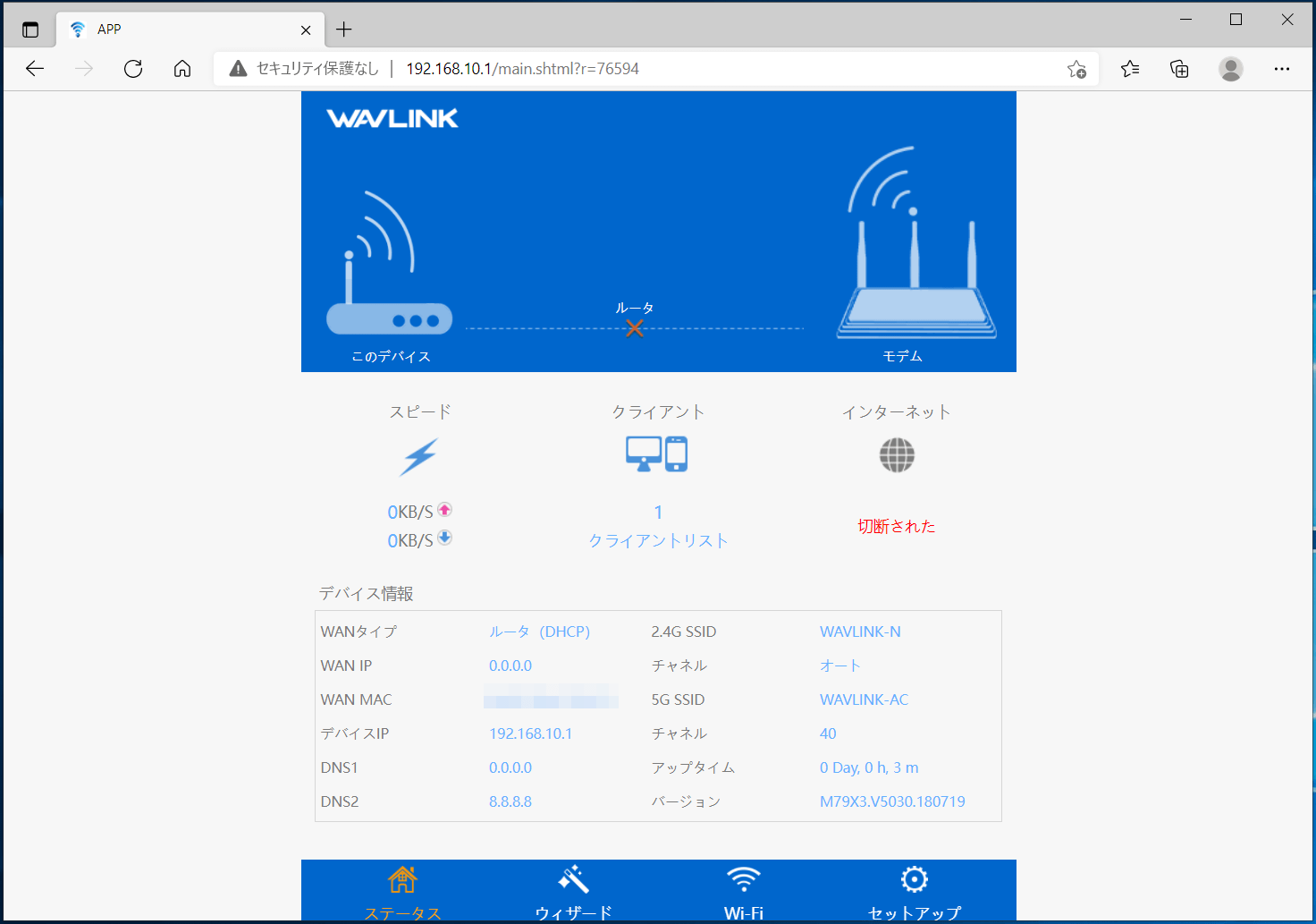Click the WAVLINK logo

point(392,118)
